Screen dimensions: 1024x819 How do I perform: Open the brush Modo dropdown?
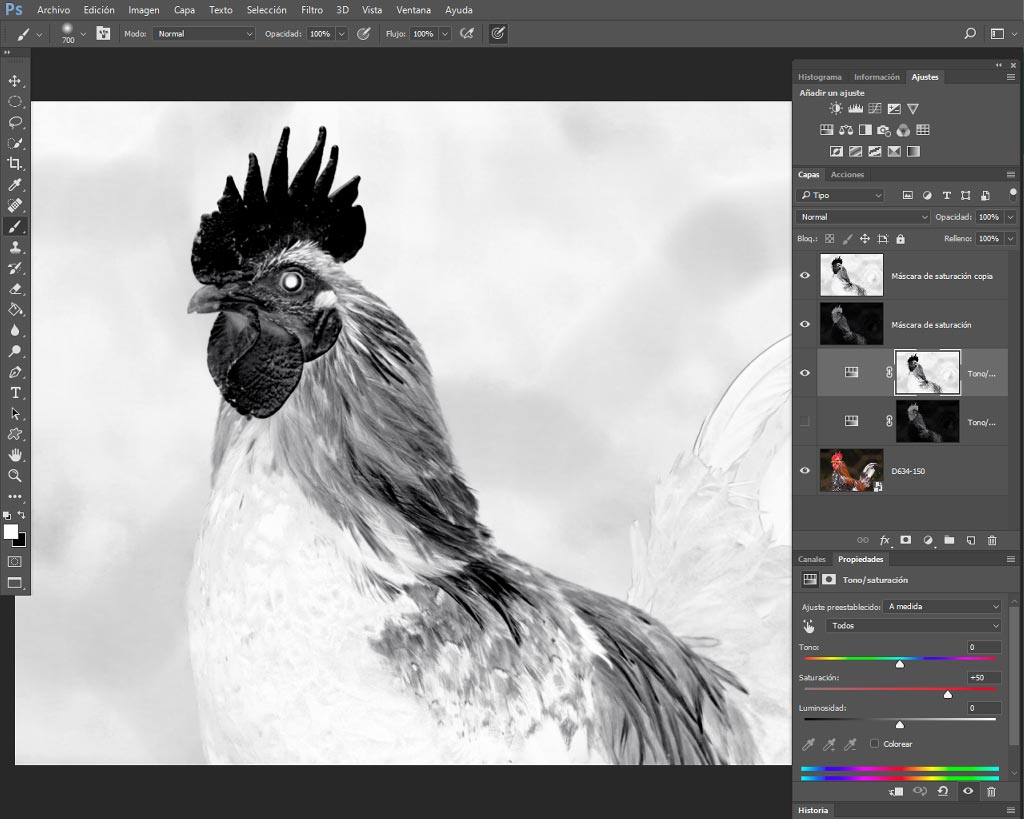[x=203, y=34]
